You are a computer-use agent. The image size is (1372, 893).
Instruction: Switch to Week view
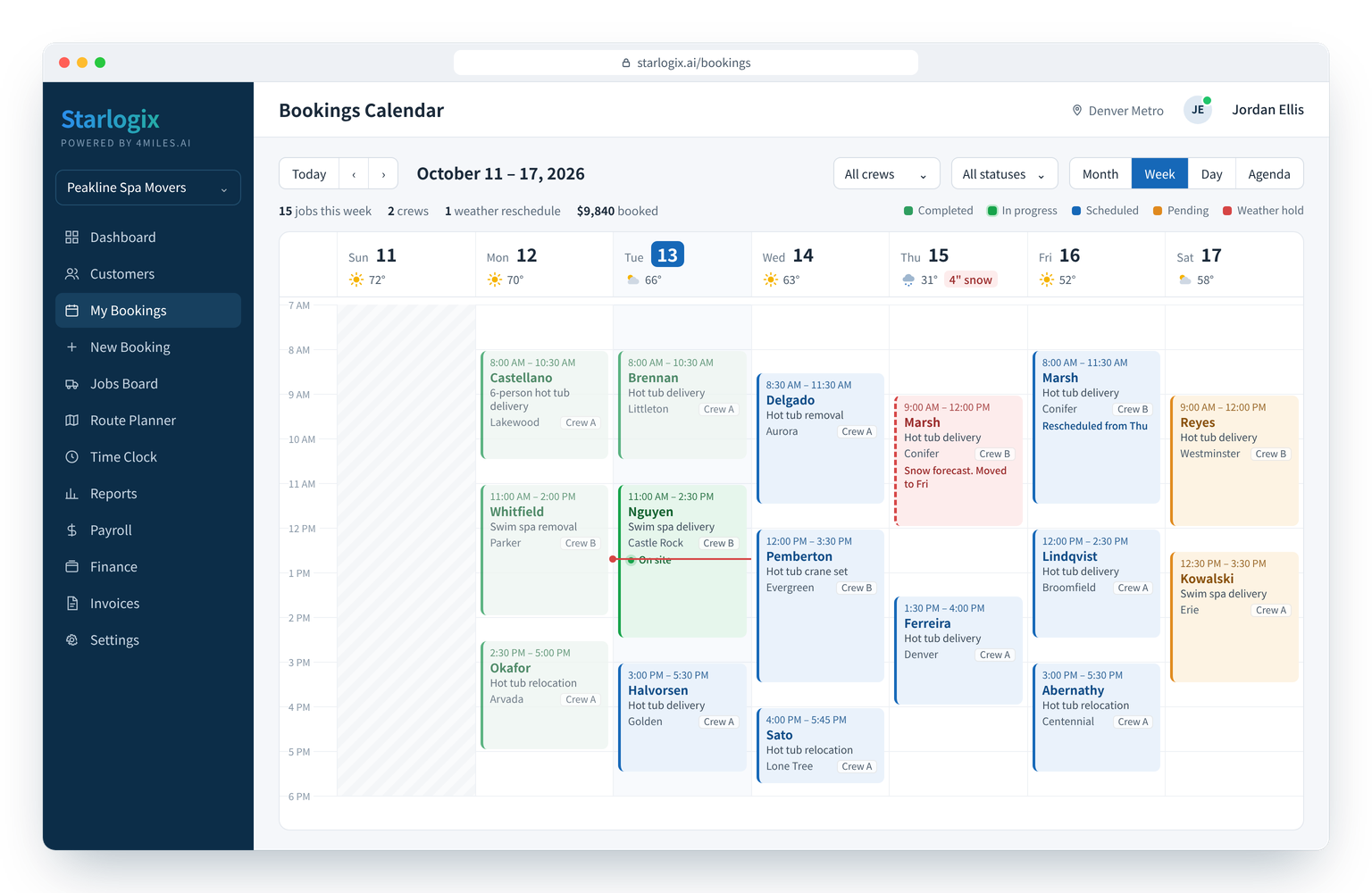1159,174
